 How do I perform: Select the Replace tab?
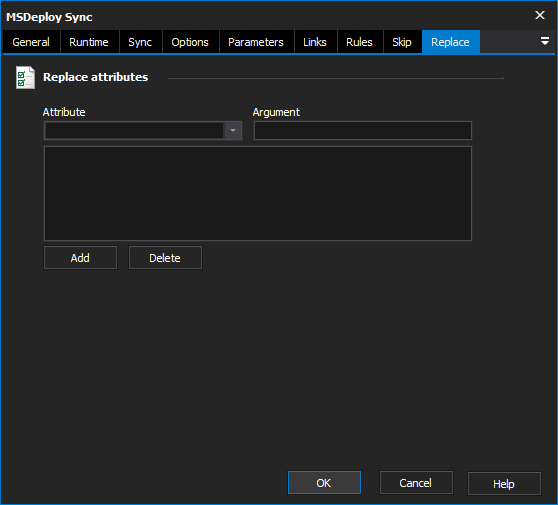(451, 42)
